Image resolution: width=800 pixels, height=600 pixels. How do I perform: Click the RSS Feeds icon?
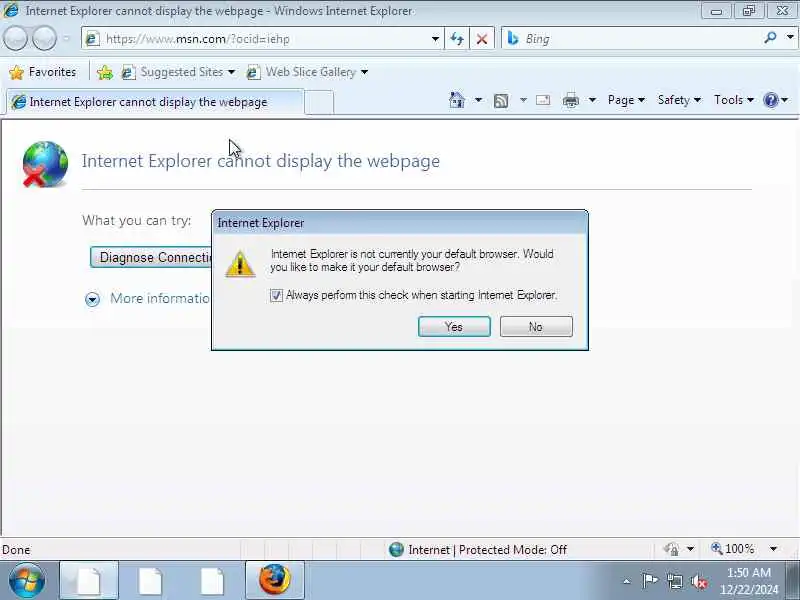tap(501, 101)
